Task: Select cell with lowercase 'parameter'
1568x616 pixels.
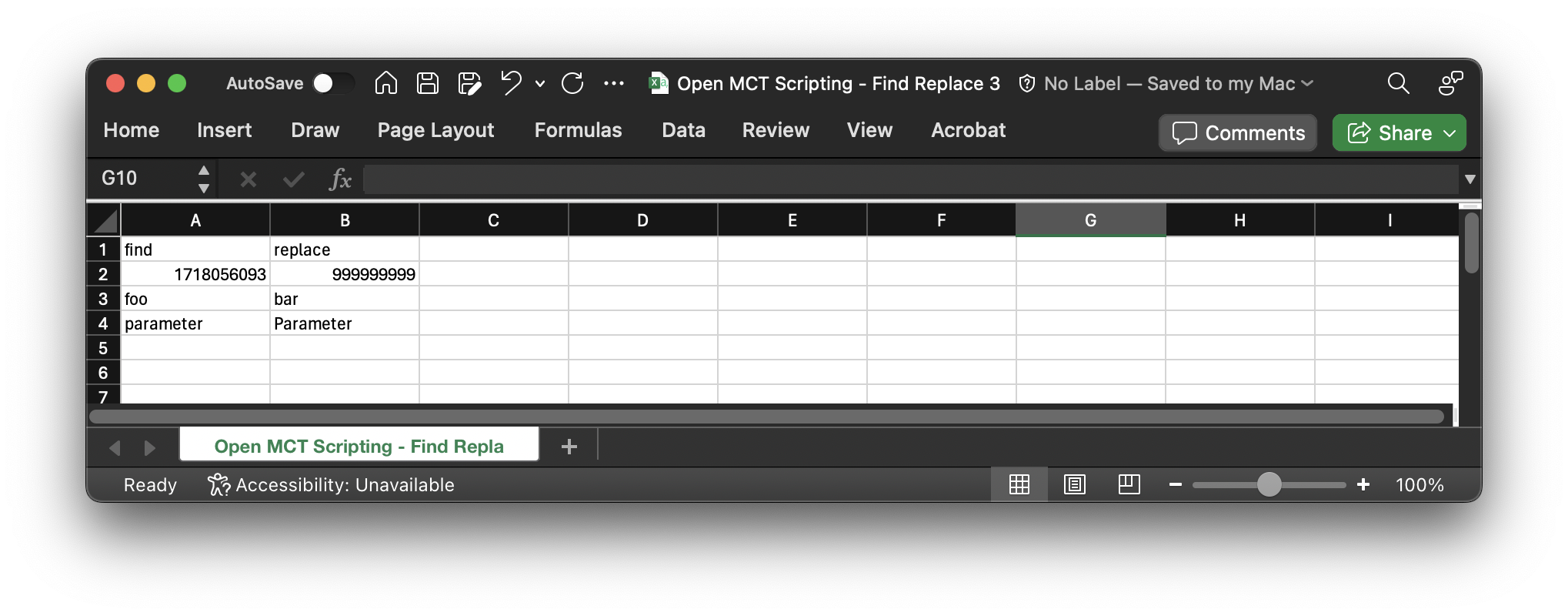Action: click(195, 323)
